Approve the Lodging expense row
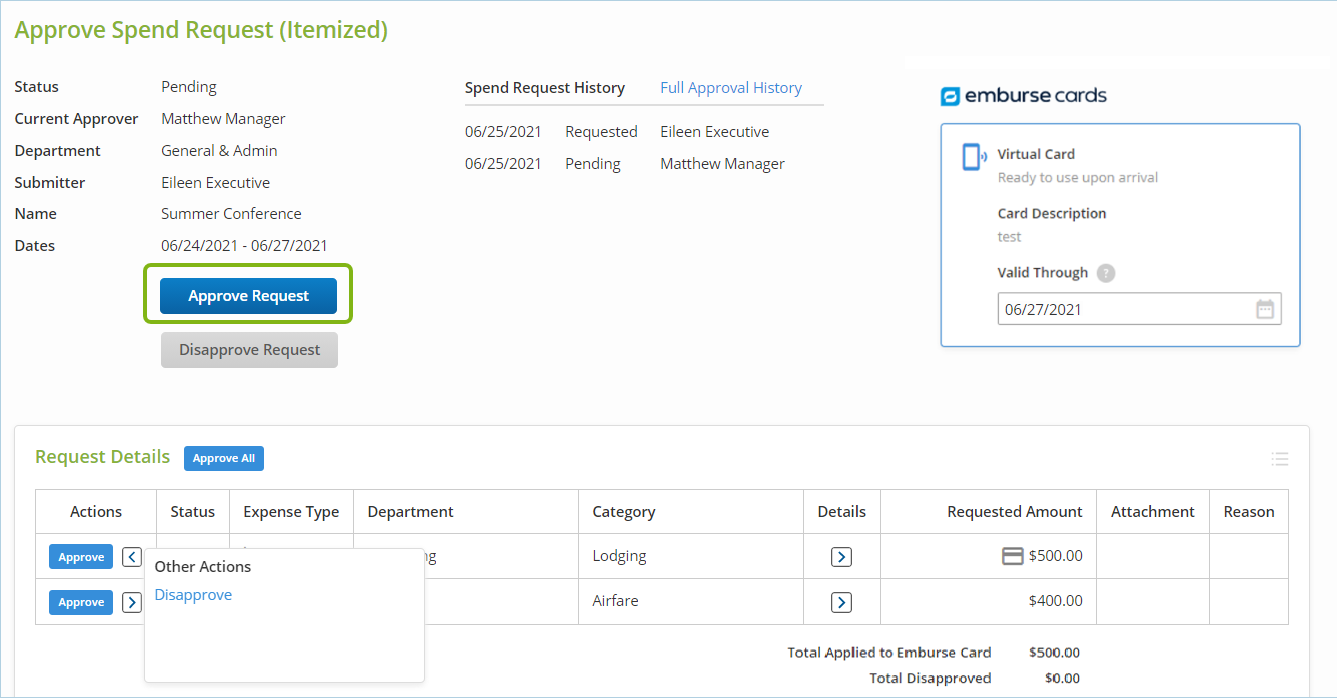 [x=81, y=557]
